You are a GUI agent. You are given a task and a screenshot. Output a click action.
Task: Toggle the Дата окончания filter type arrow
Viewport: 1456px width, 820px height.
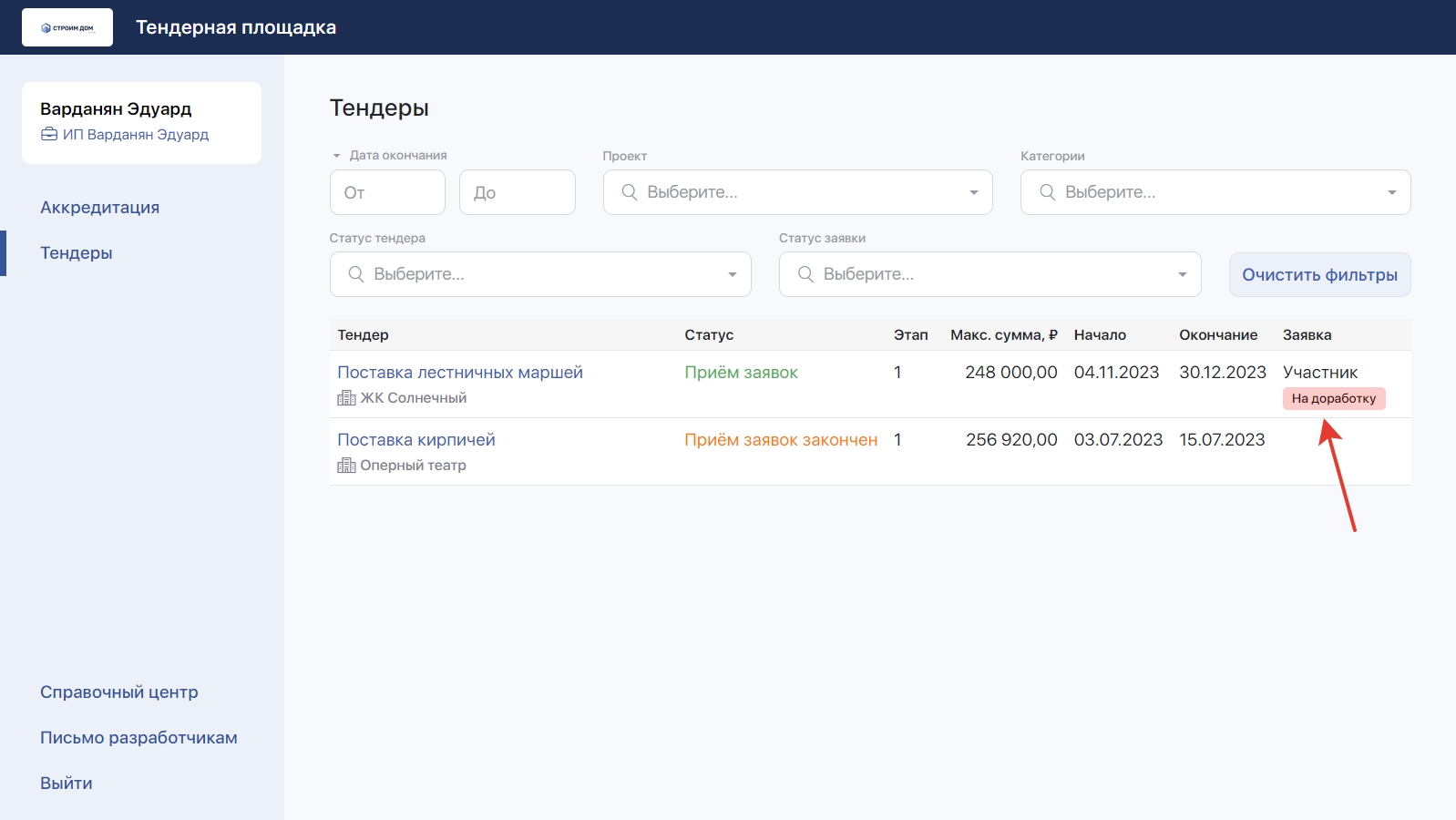click(336, 156)
